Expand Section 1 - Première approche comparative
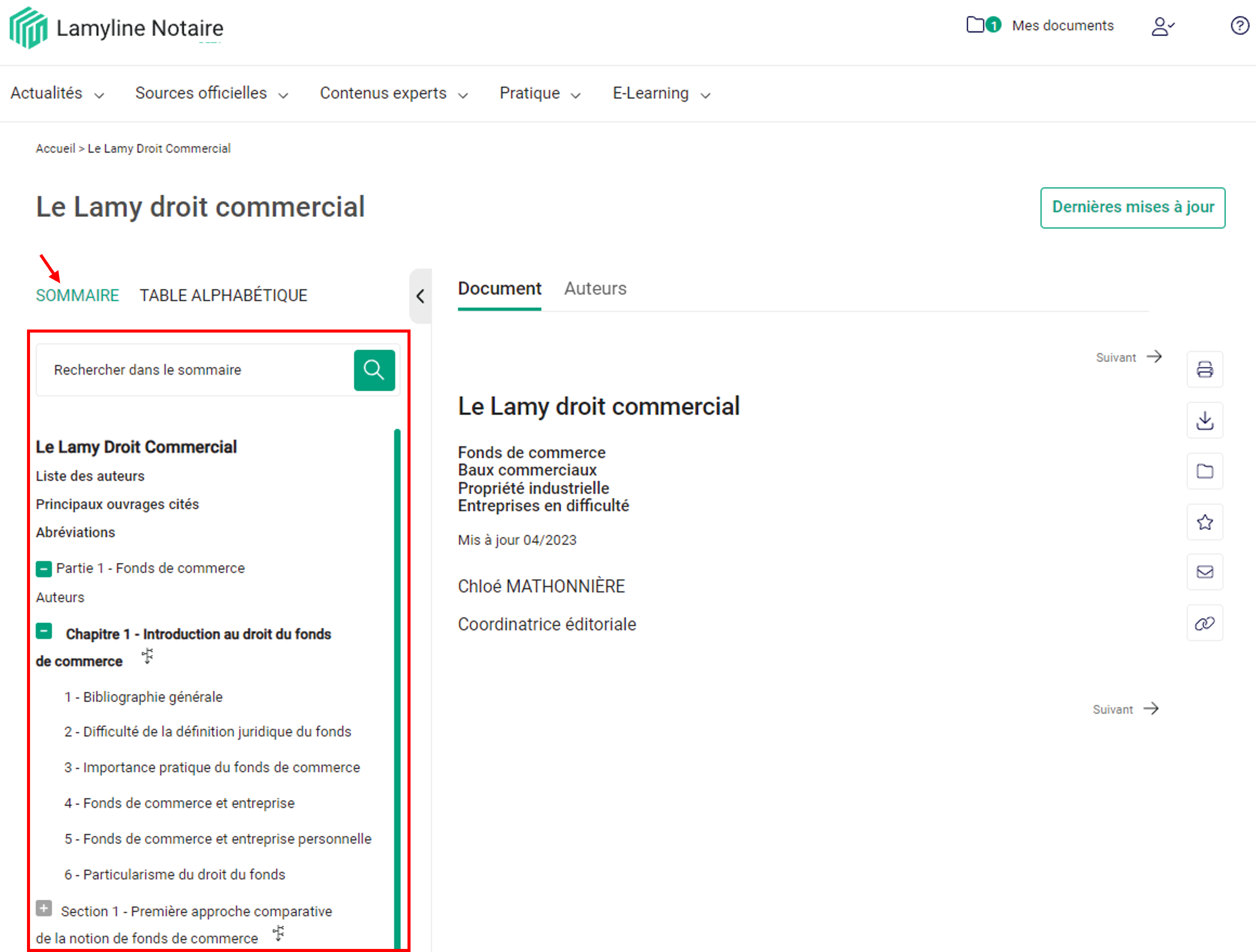Screen dimensions: 1256x952 tap(44, 908)
